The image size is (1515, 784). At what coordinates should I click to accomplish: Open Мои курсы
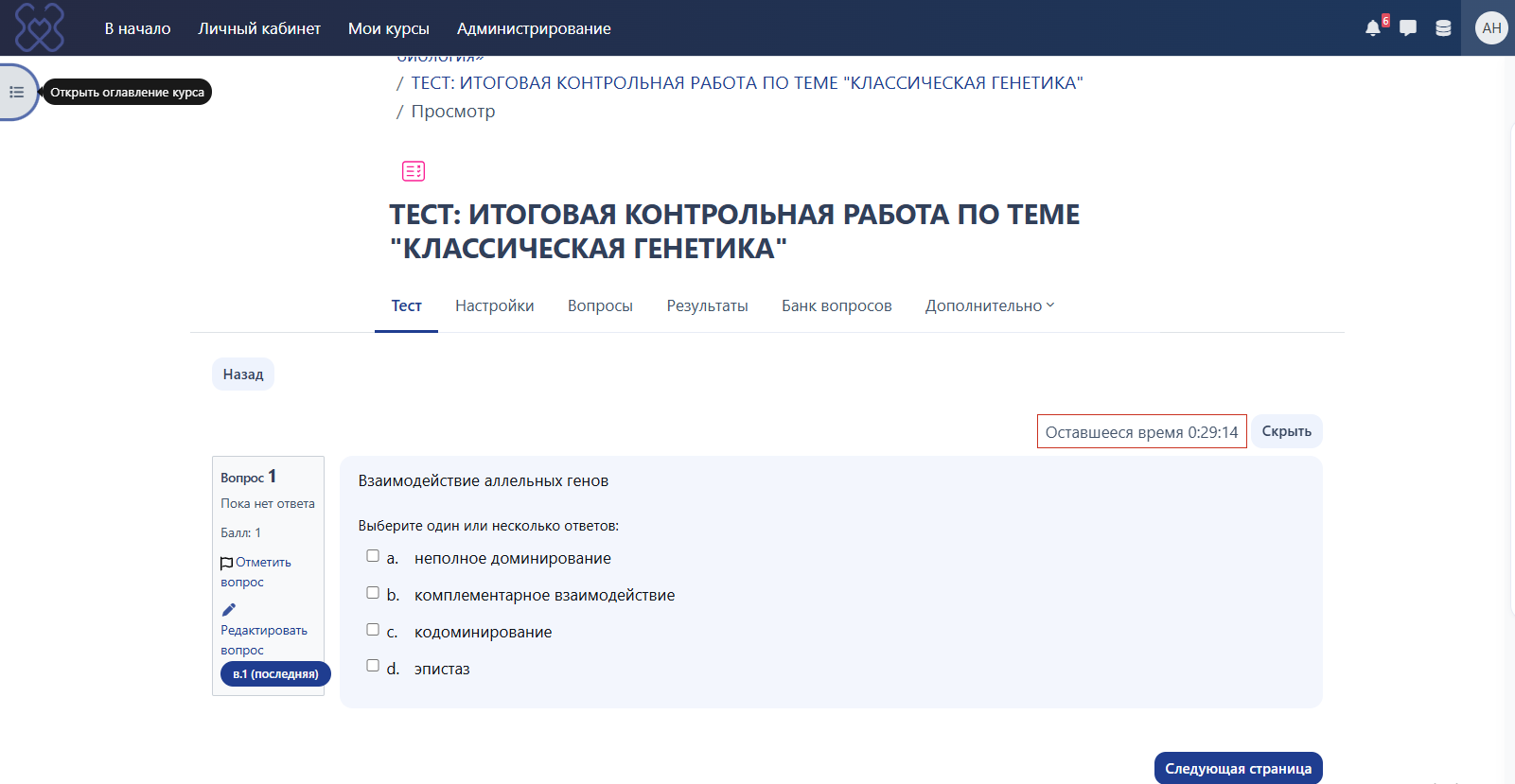tap(389, 28)
